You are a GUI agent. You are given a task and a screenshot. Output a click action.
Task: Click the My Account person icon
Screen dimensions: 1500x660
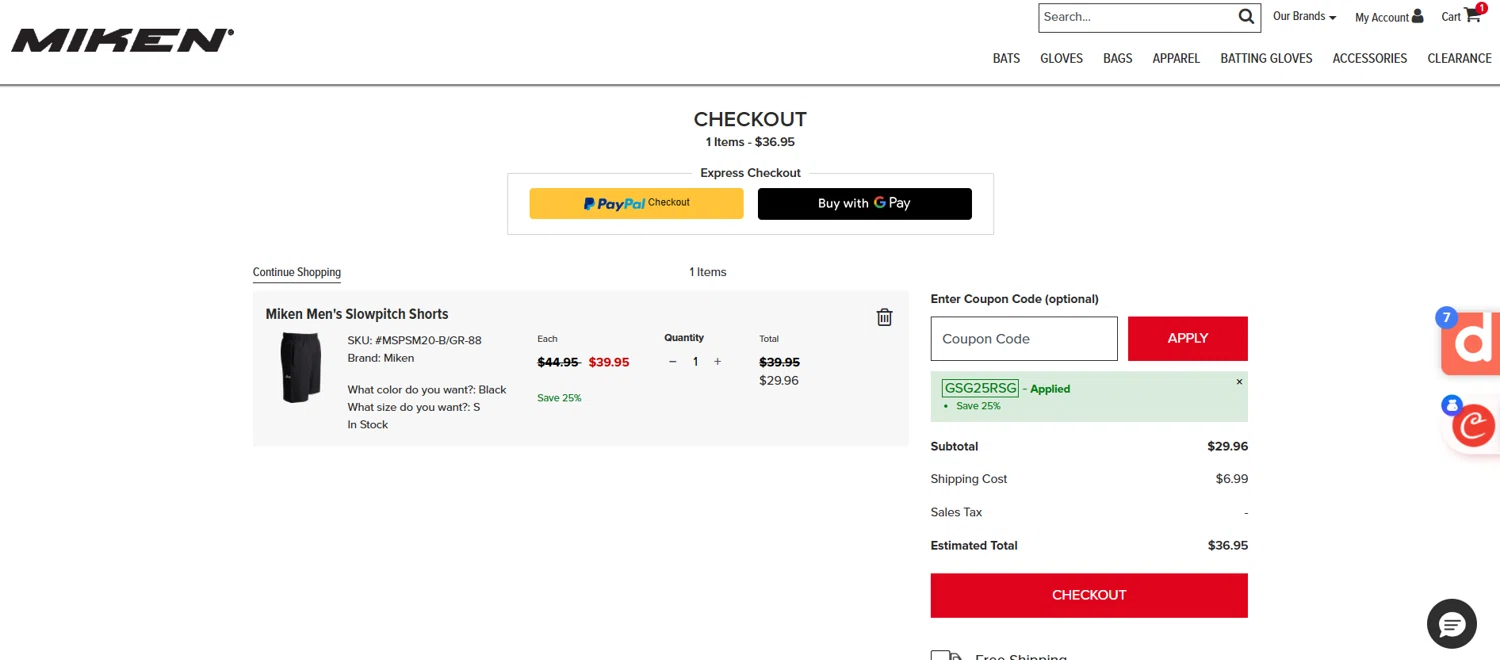click(x=1417, y=16)
